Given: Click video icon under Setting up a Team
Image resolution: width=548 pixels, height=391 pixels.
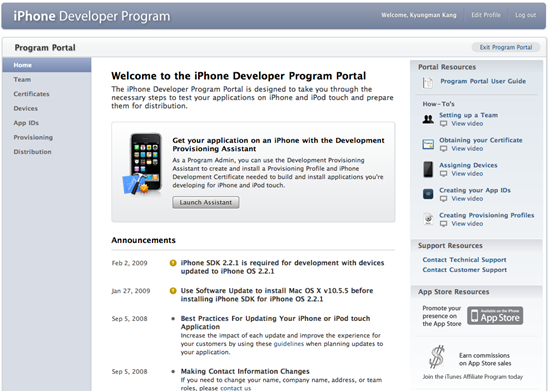Looking at the screenshot, I should [x=443, y=124].
